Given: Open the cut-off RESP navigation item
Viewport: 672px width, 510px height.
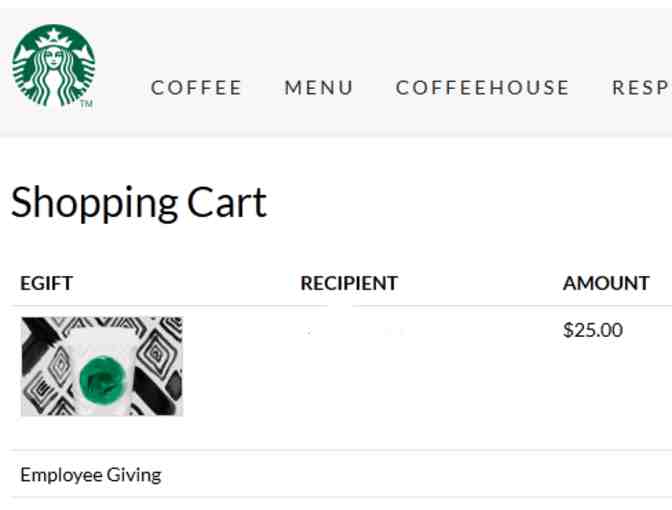Looking at the screenshot, I should (x=641, y=88).
